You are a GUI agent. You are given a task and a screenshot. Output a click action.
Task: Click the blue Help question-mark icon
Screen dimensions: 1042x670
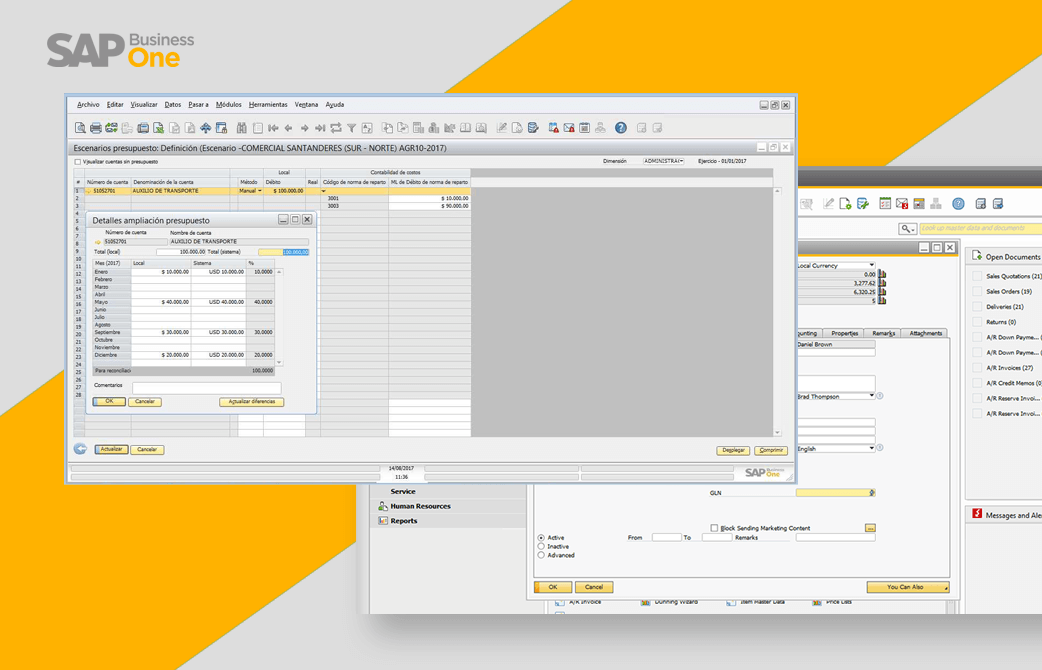pyautogui.click(x=621, y=128)
